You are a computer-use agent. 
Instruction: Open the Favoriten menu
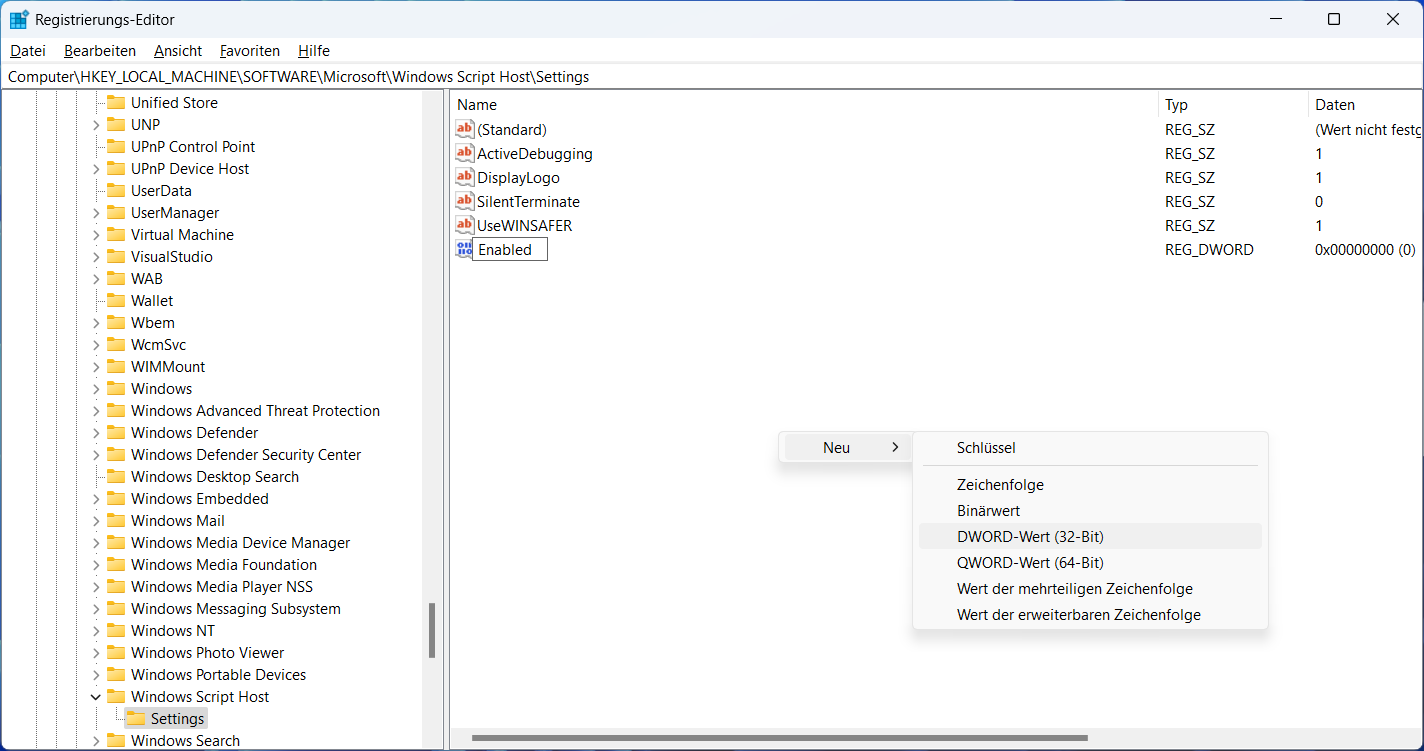point(250,50)
